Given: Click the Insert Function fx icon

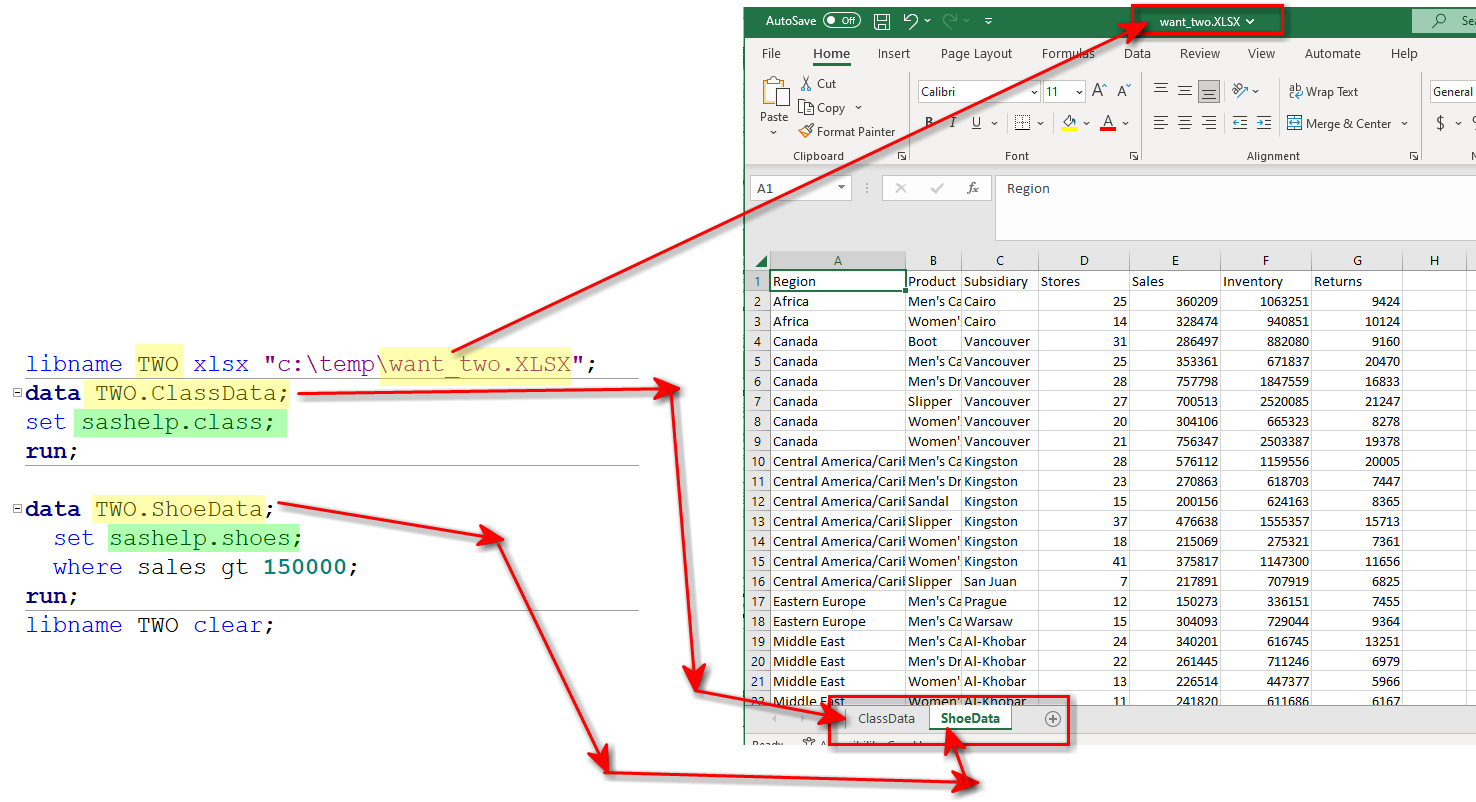Looking at the screenshot, I should coord(972,188).
